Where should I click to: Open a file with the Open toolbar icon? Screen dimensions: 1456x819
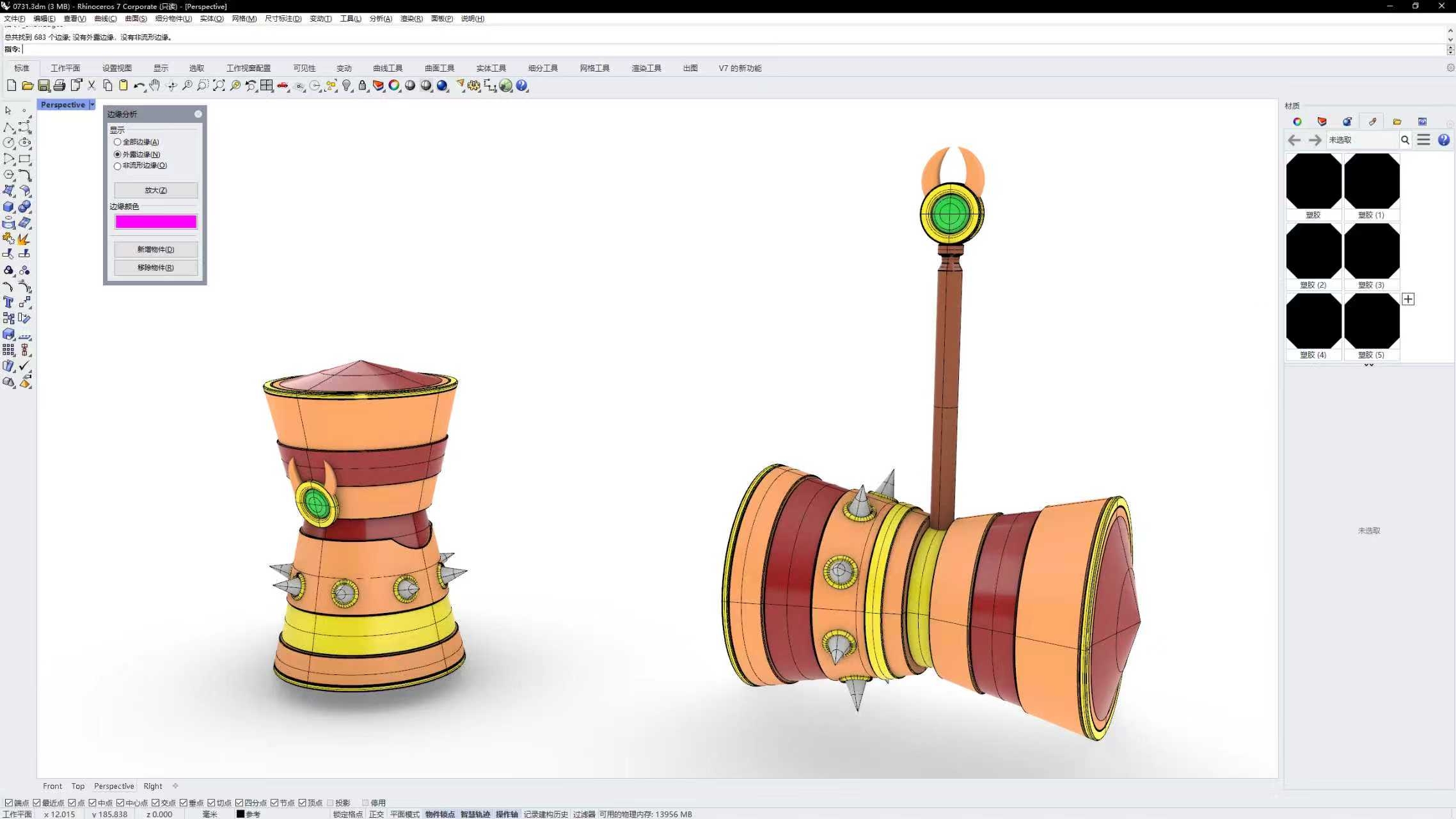point(28,85)
